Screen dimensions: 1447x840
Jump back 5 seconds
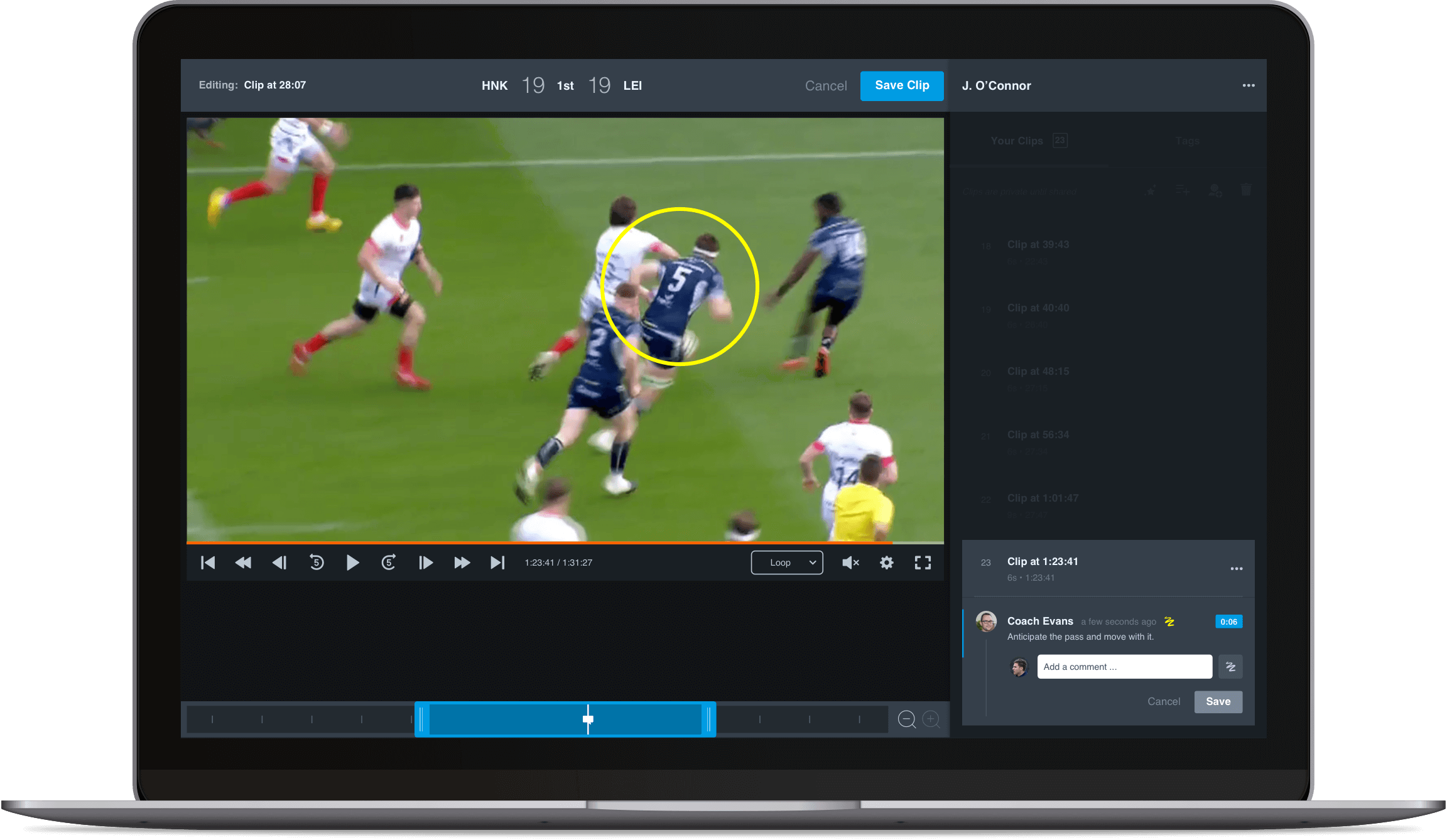pos(317,563)
